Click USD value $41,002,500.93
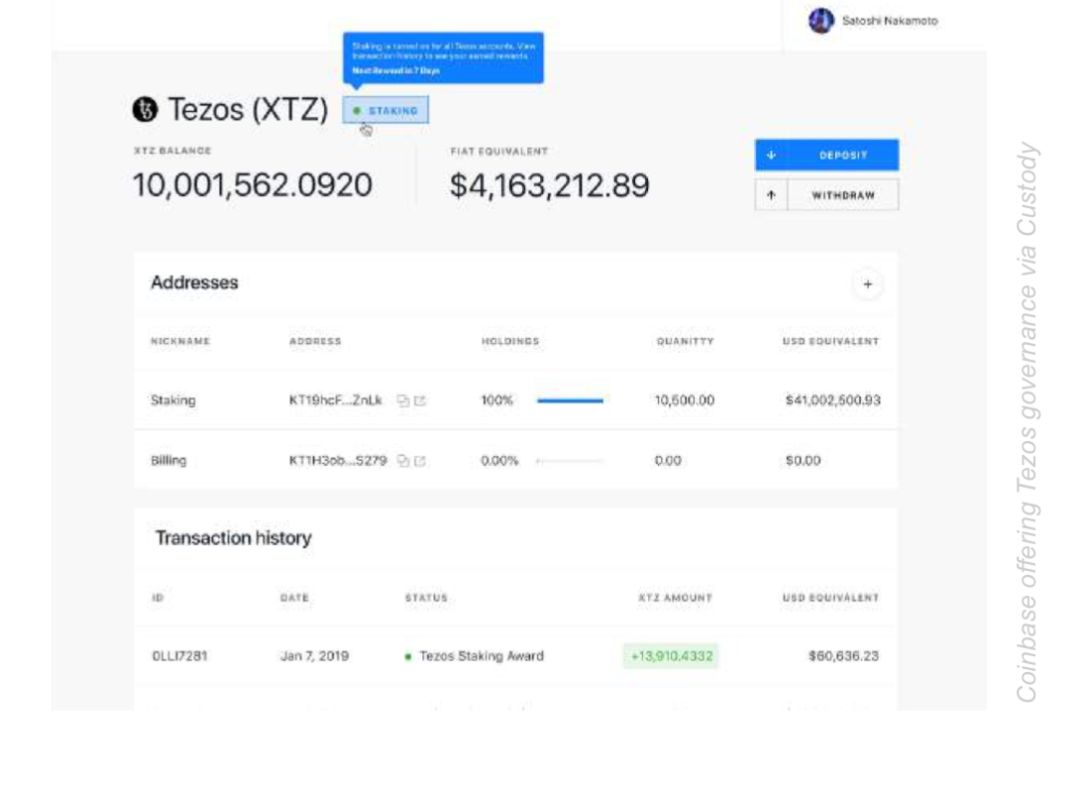The image size is (1080, 789). click(833, 400)
